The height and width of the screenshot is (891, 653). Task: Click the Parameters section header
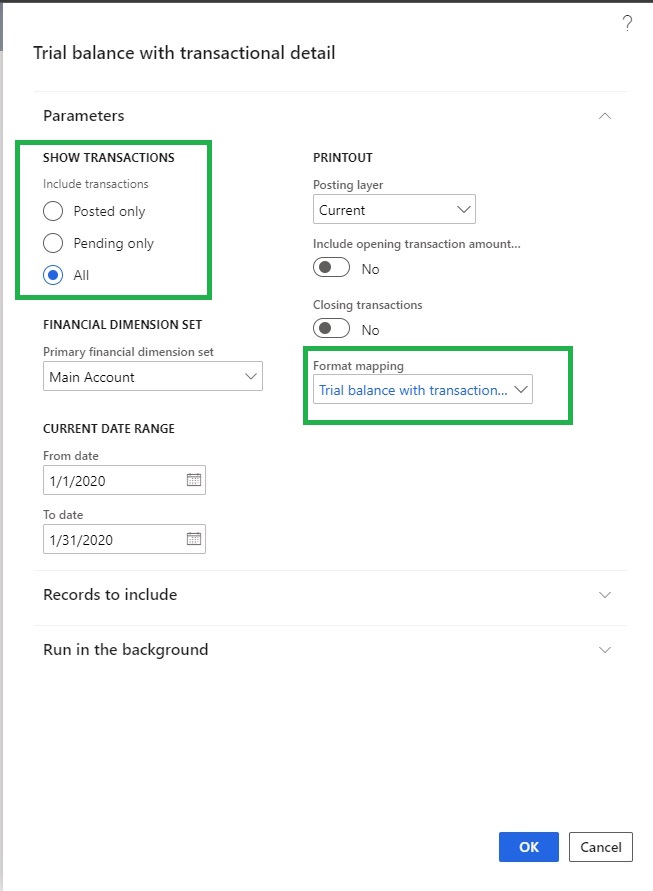84,116
